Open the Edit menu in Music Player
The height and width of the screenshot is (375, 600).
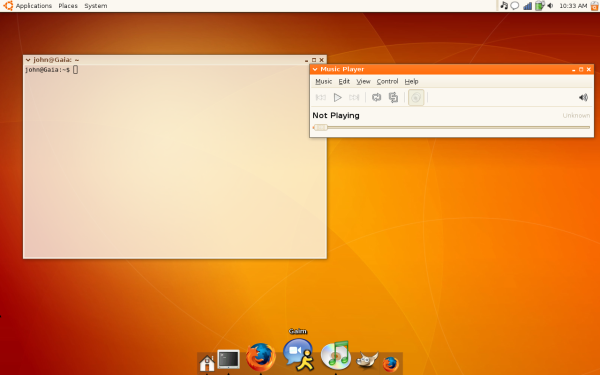coord(344,82)
